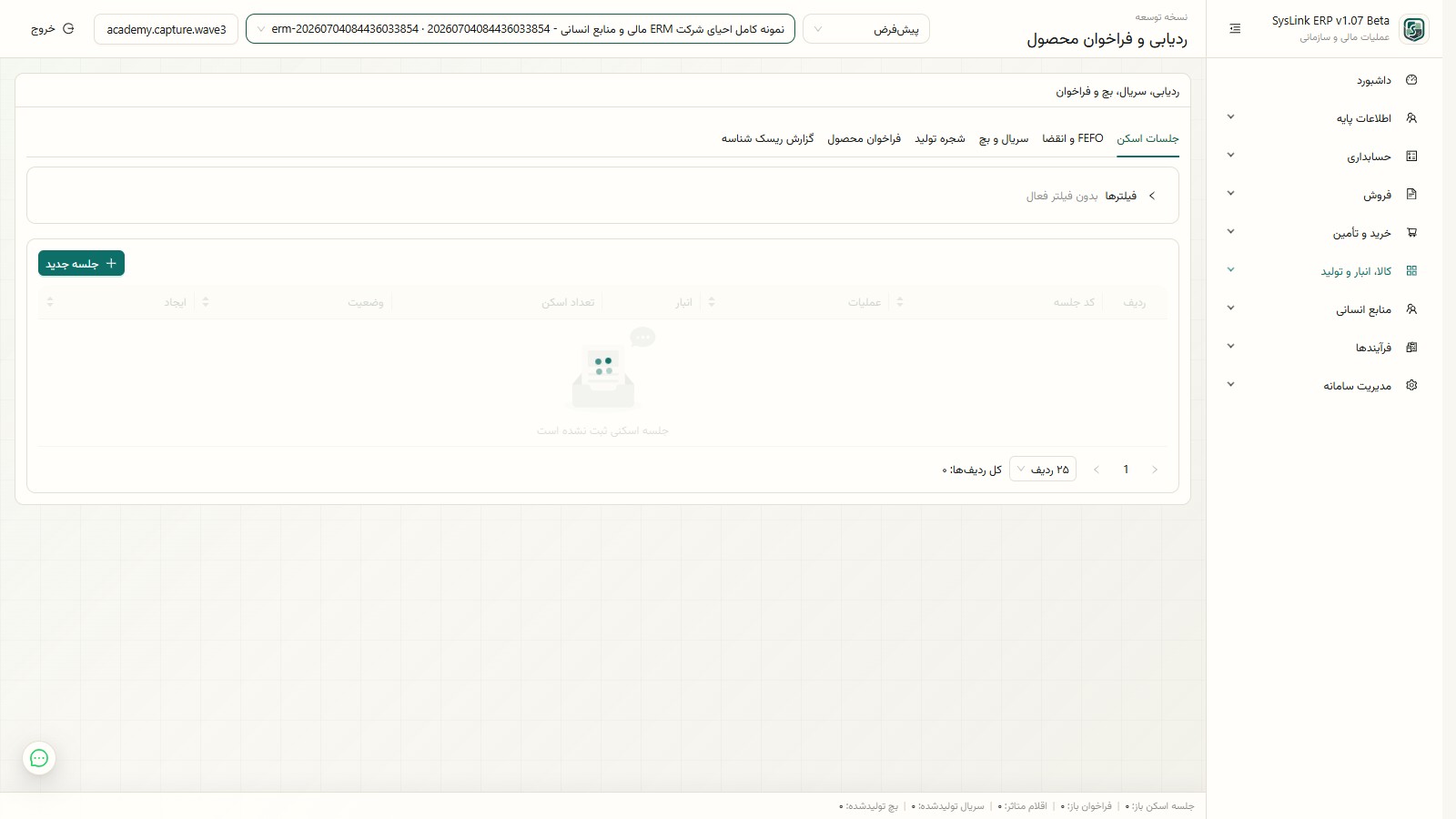Sort the عملیات column

[x=712, y=302]
